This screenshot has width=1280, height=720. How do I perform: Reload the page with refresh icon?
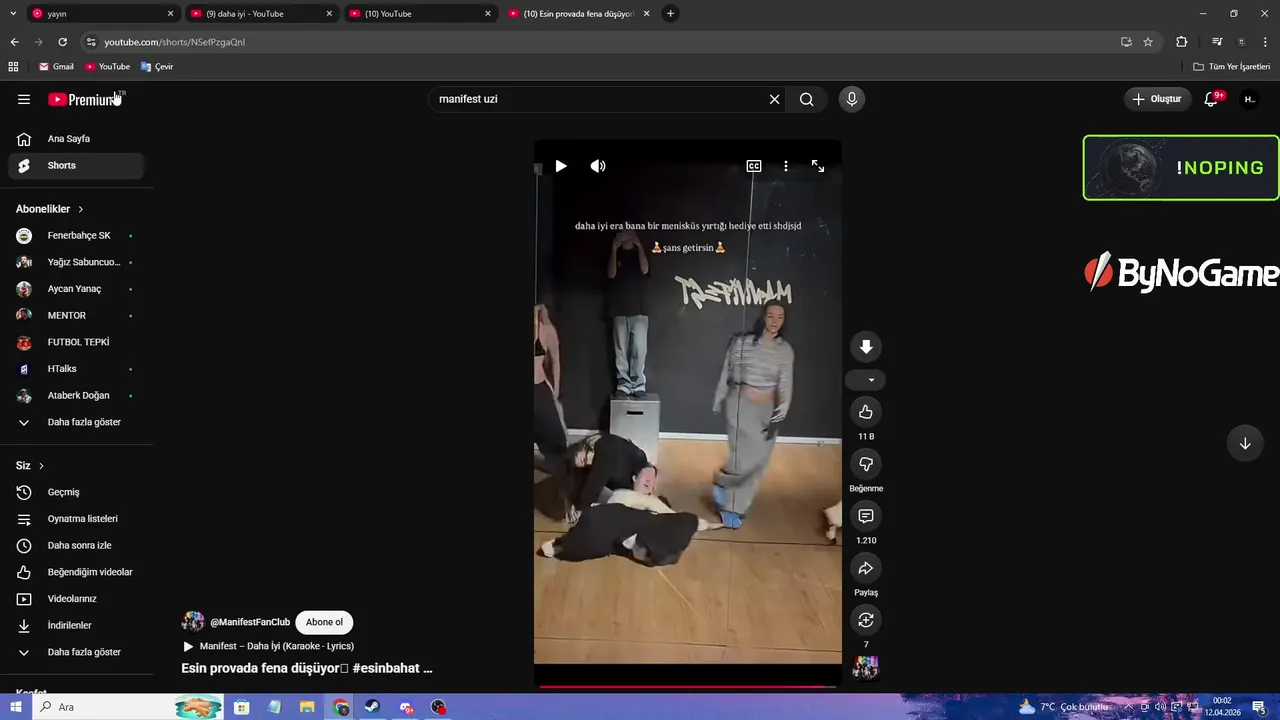pyautogui.click(x=62, y=42)
